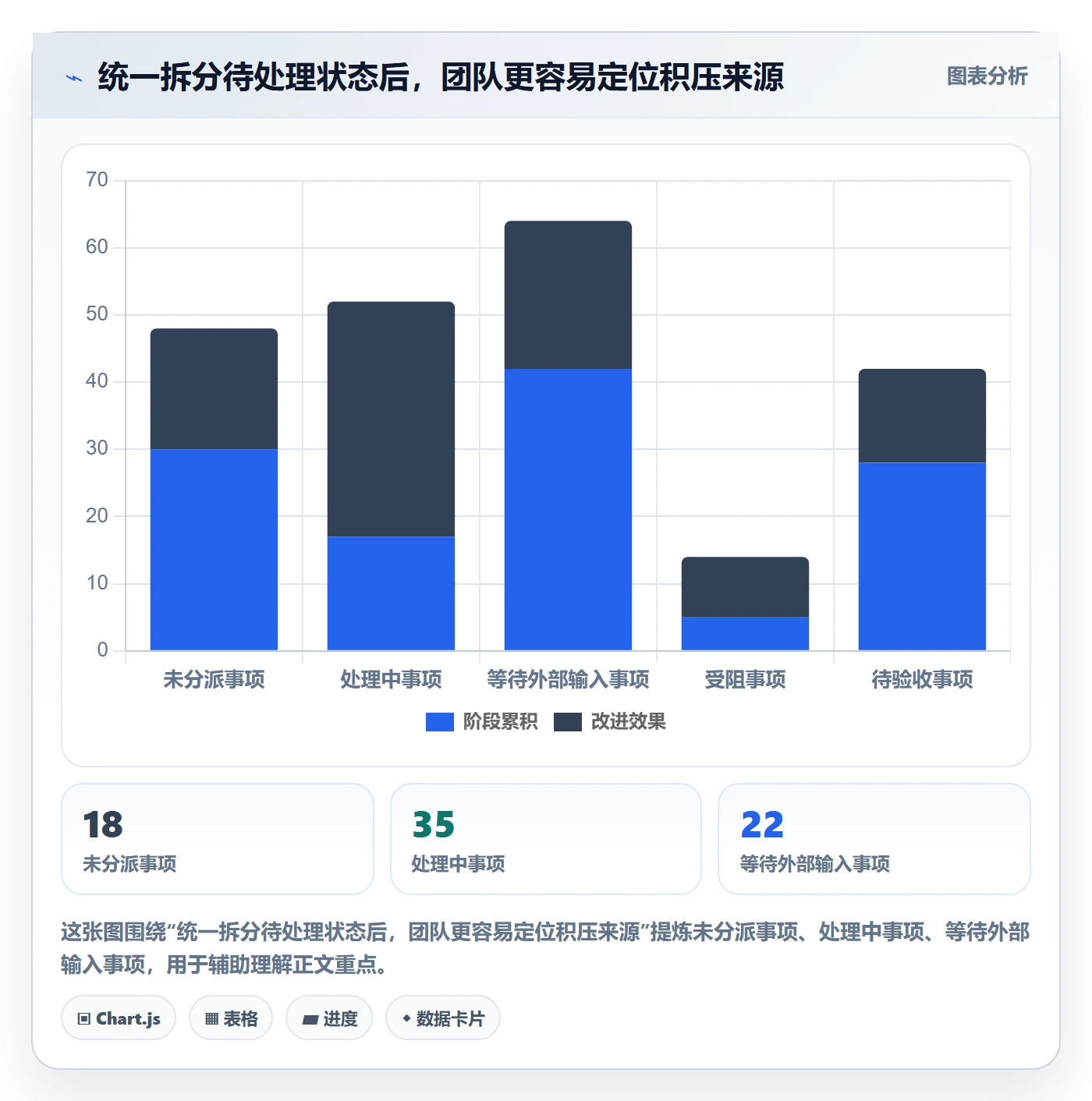Click the dark 改进效果 bar for 受阻事项
The height and width of the screenshot is (1101, 1092).
(x=745, y=587)
